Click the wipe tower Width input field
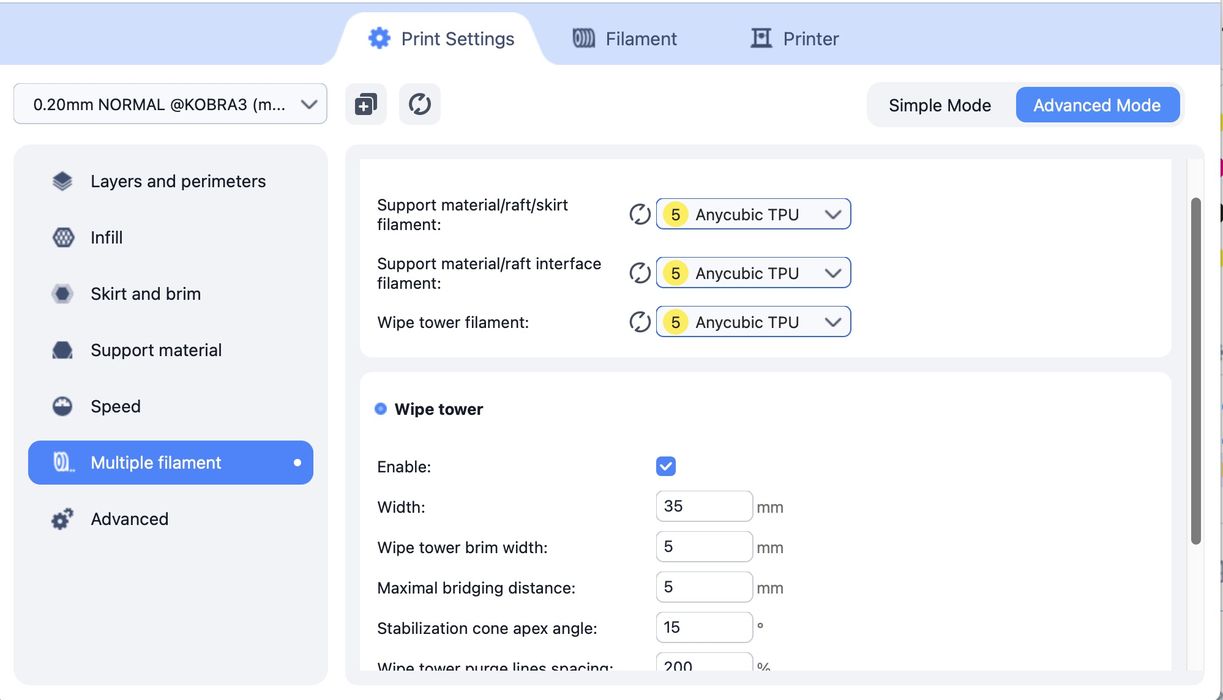 click(704, 507)
